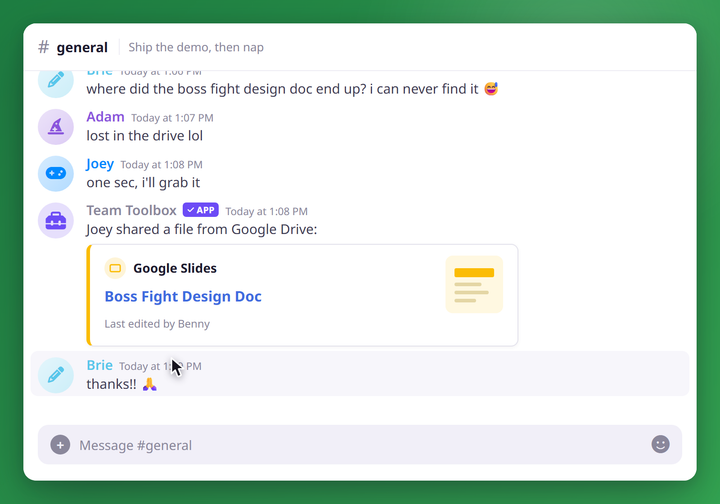The image size is (720, 504).
Task: Open the Boss Fight Design Doc link
Action: pyautogui.click(x=183, y=297)
